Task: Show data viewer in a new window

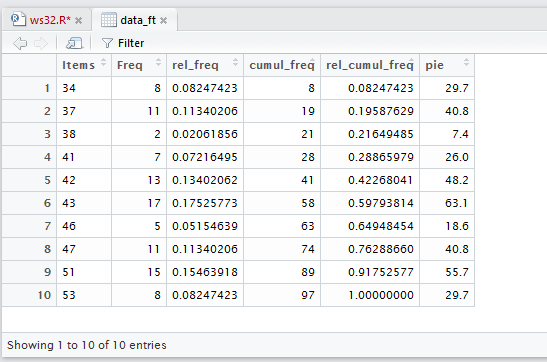Action: coord(74,43)
